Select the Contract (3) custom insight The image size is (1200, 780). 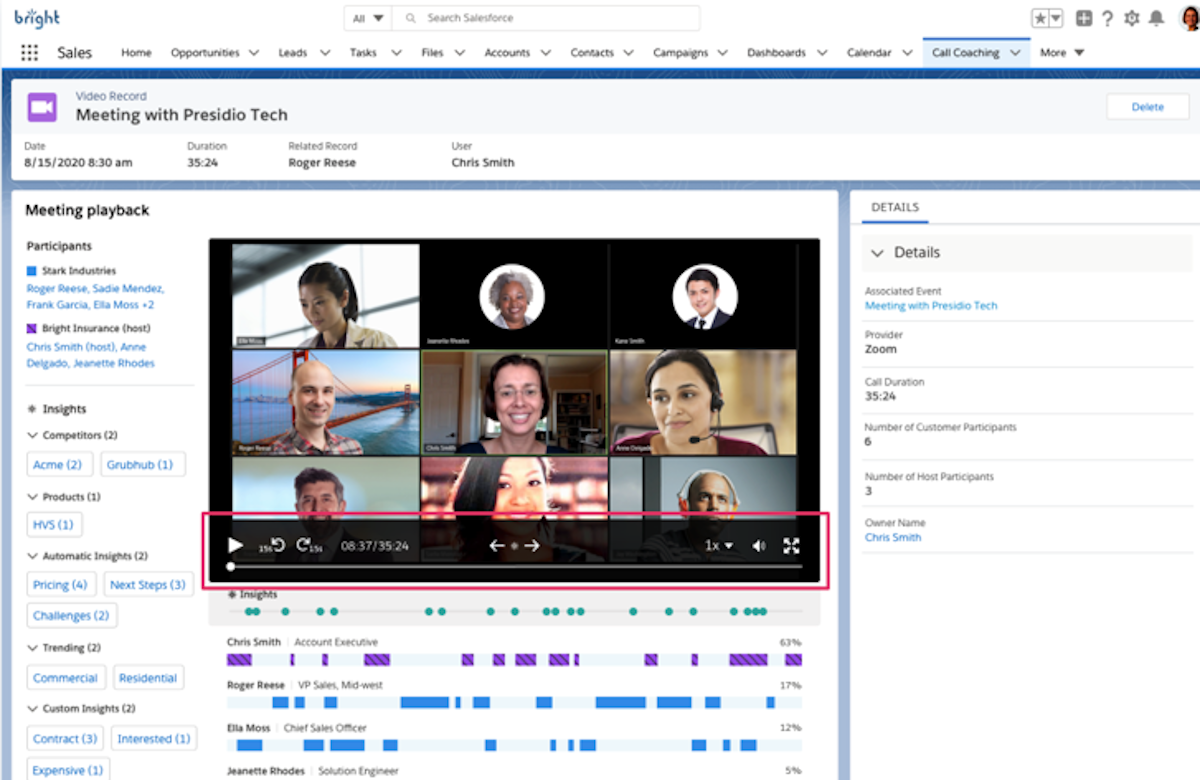[x=66, y=739]
